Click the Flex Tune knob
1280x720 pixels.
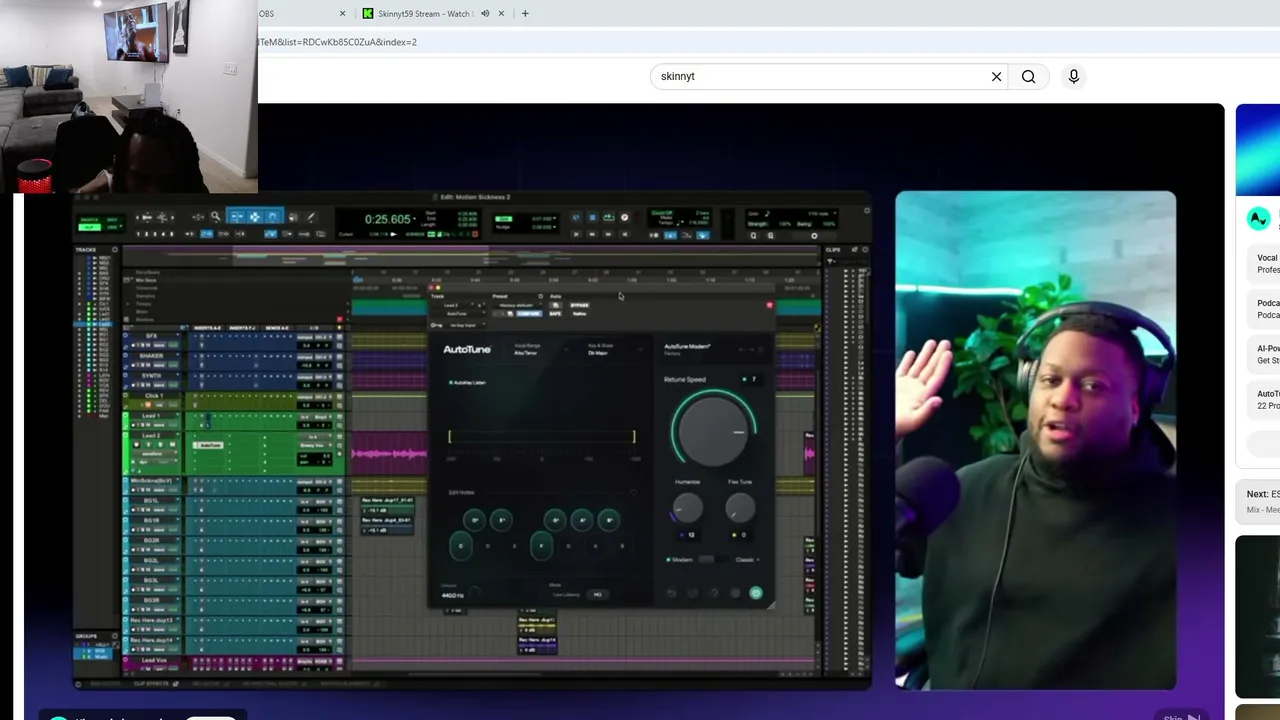pos(740,508)
